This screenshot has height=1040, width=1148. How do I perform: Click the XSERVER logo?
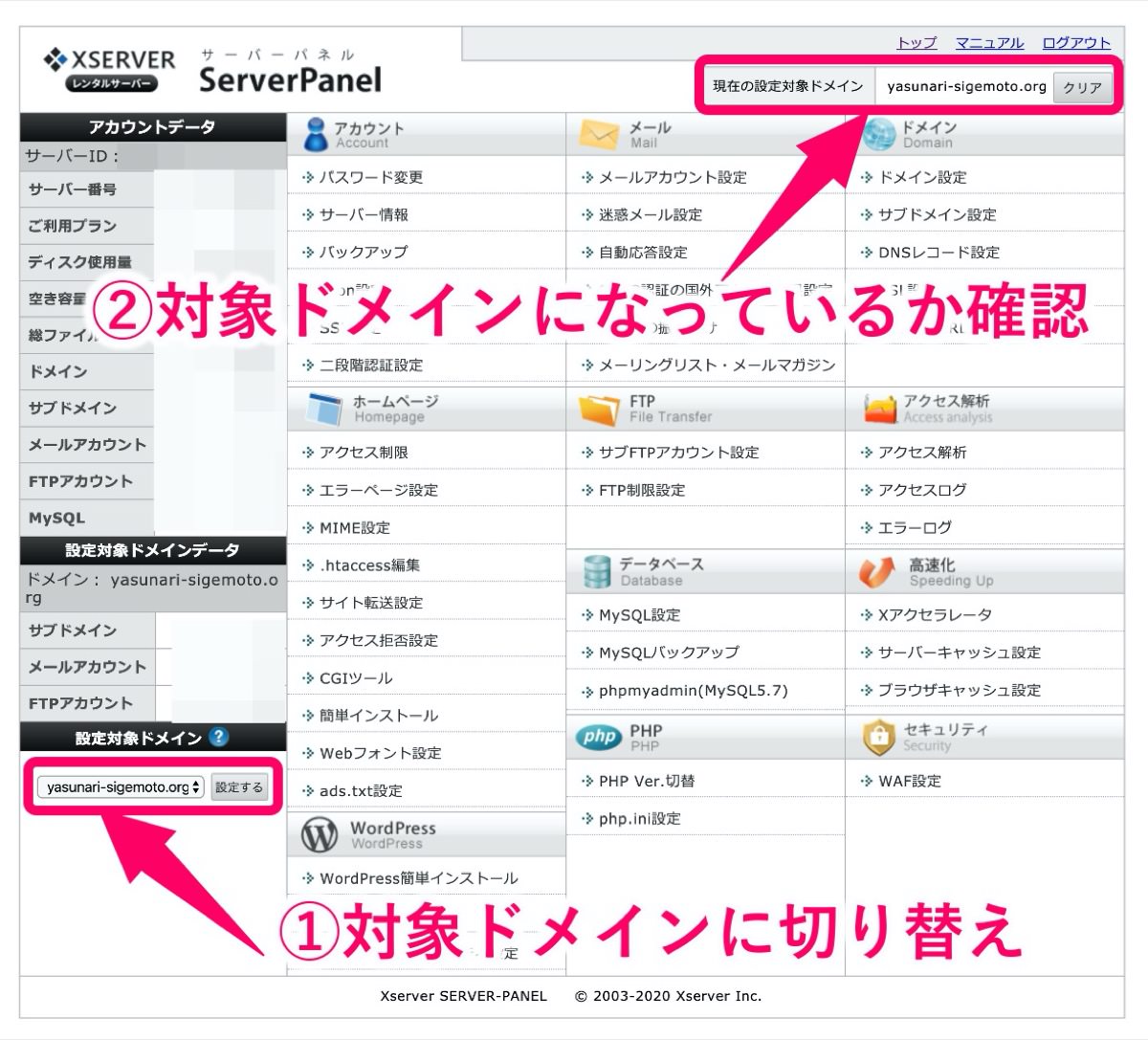(109, 69)
